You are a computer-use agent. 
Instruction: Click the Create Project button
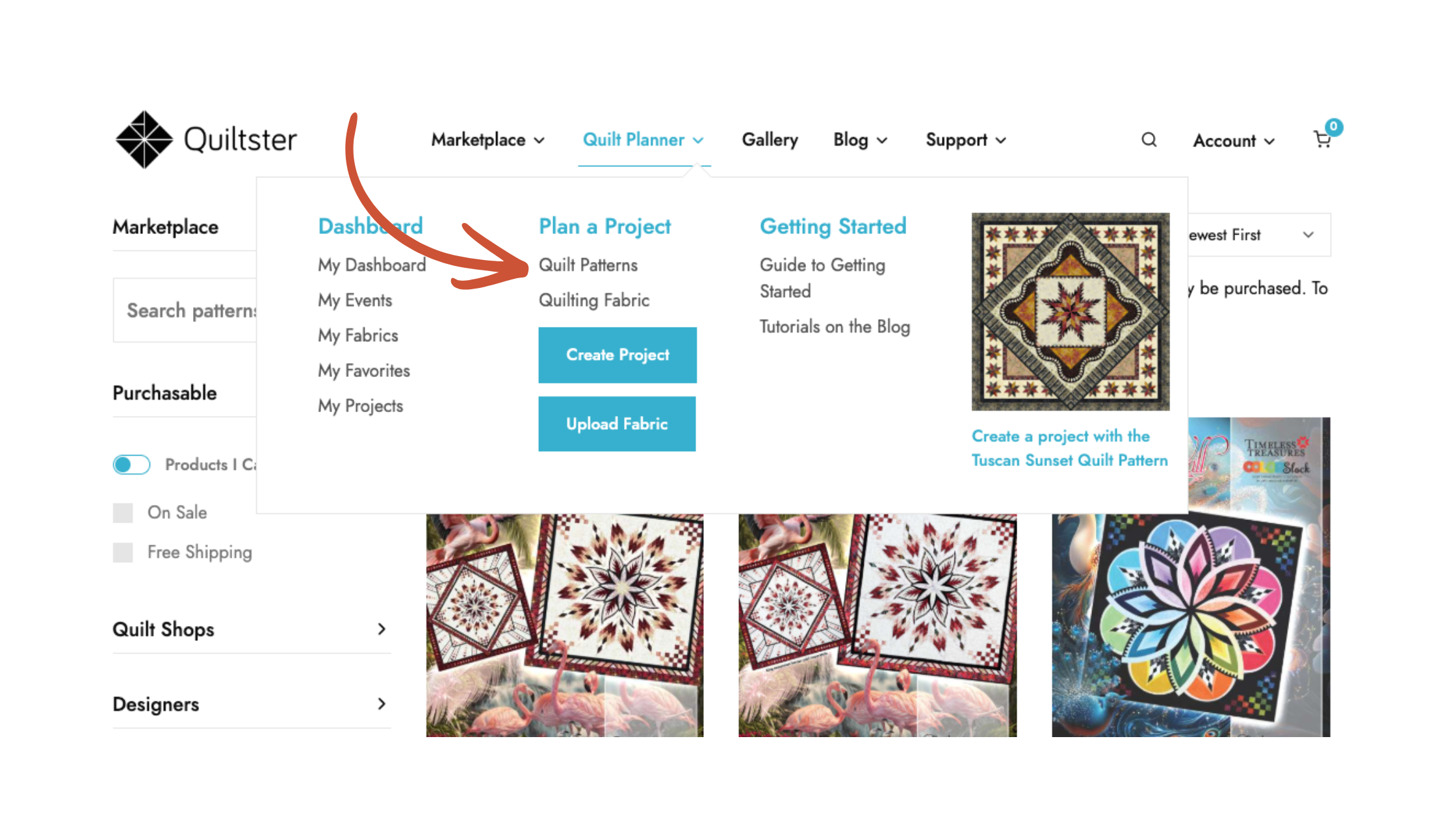(x=617, y=355)
